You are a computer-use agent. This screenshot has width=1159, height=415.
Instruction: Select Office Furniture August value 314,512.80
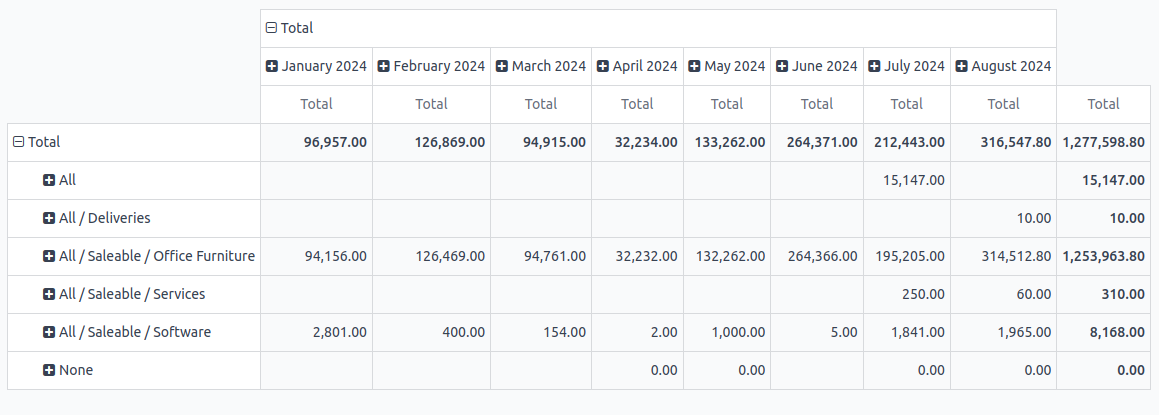click(x=1004, y=256)
